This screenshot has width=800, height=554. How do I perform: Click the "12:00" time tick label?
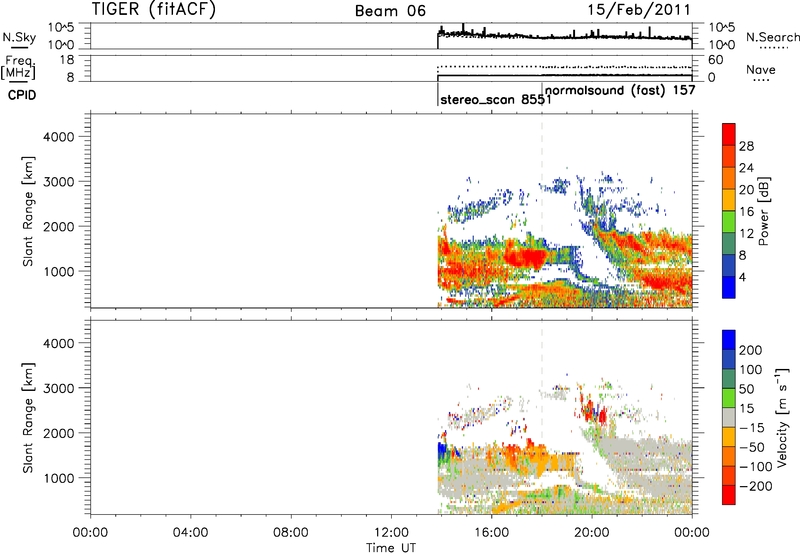click(391, 533)
